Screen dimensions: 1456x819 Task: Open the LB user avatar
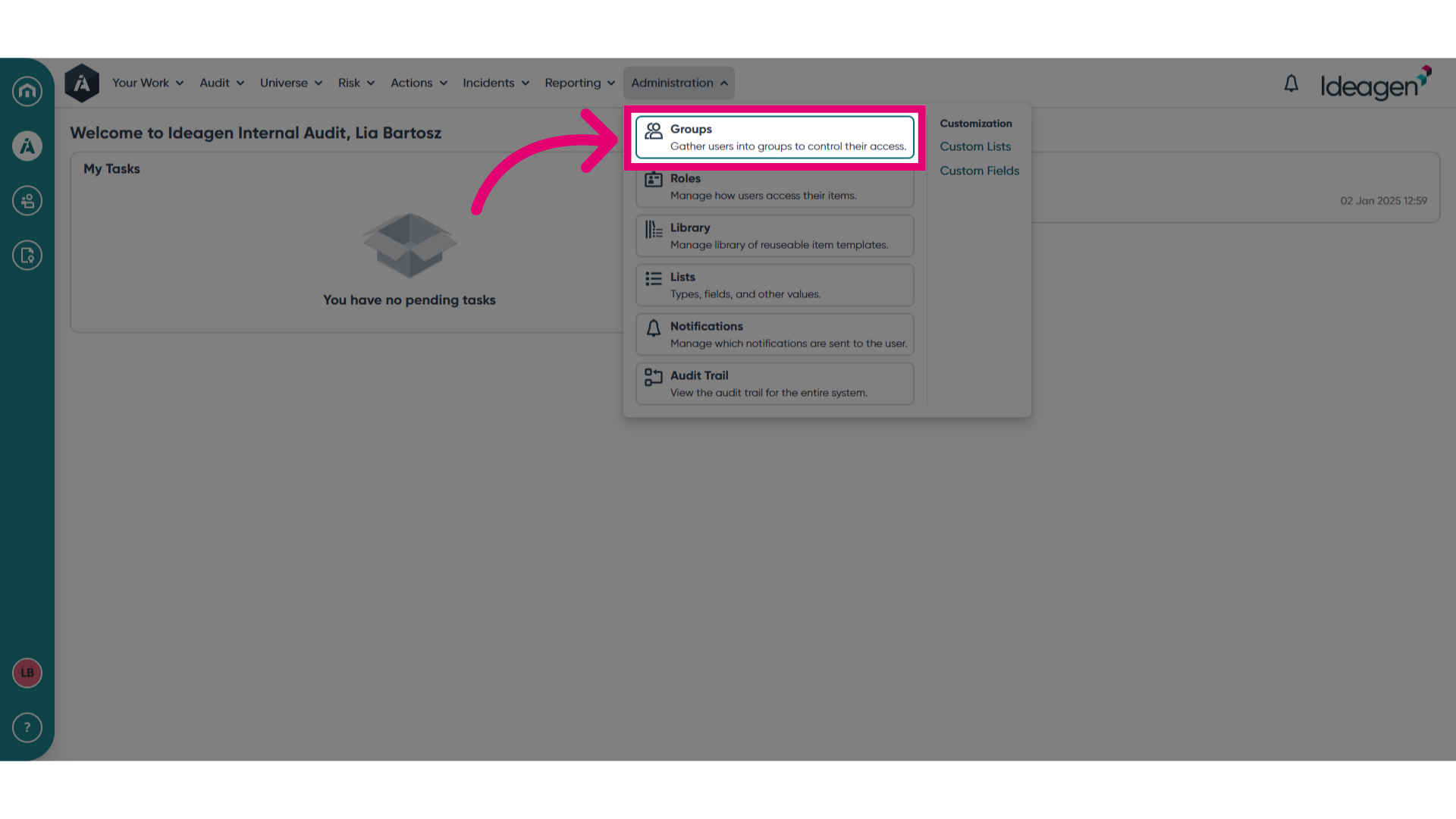[x=27, y=673]
